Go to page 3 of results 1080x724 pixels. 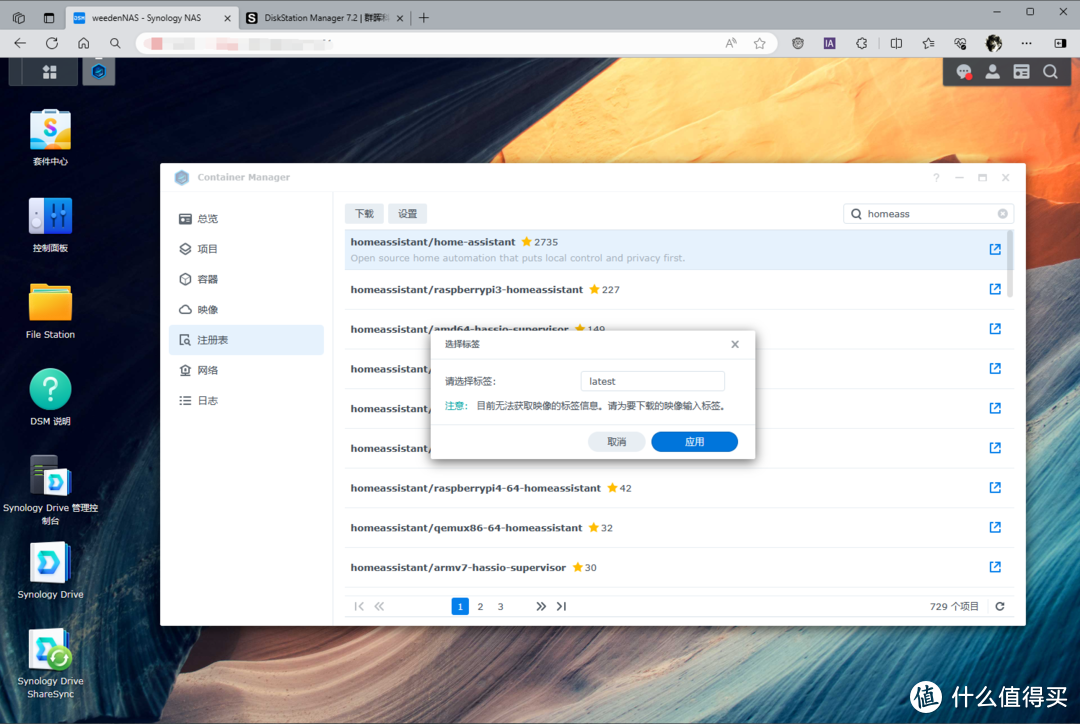click(x=501, y=606)
